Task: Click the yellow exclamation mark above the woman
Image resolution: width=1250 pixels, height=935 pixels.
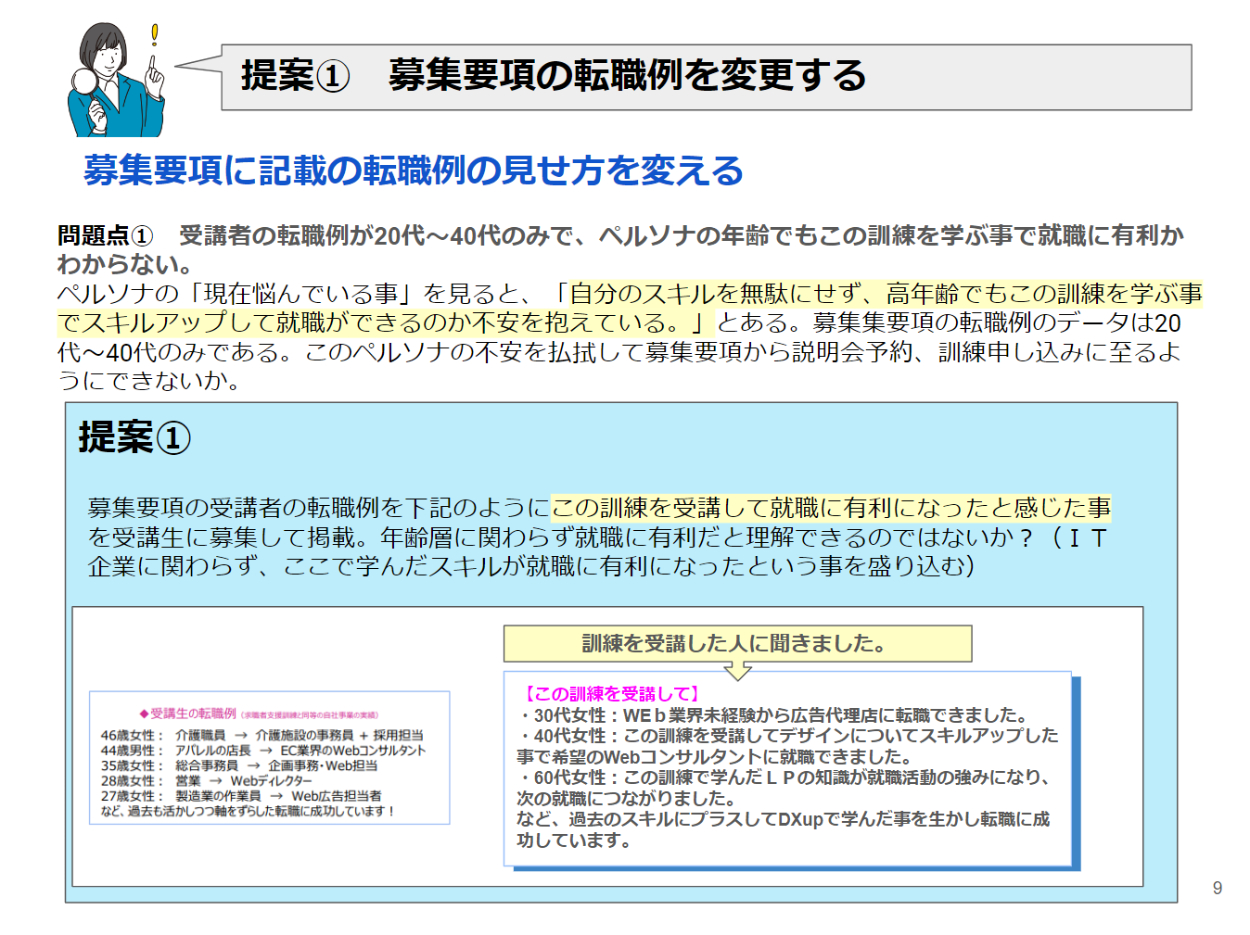Action: (x=154, y=37)
